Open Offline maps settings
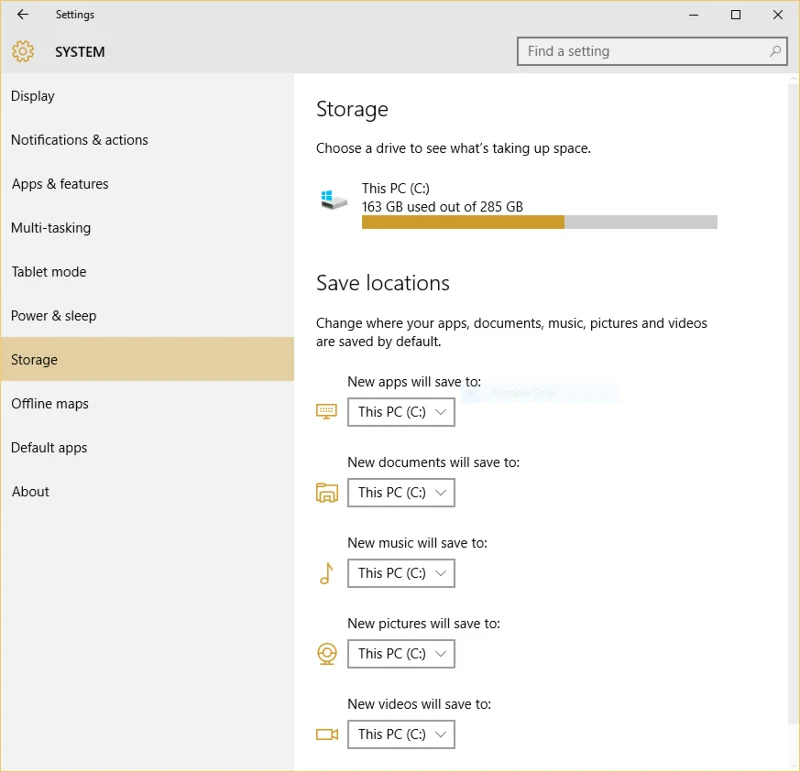The height and width of the screenshot is (772, 800). pyautogui.click(x=147, y=404)
